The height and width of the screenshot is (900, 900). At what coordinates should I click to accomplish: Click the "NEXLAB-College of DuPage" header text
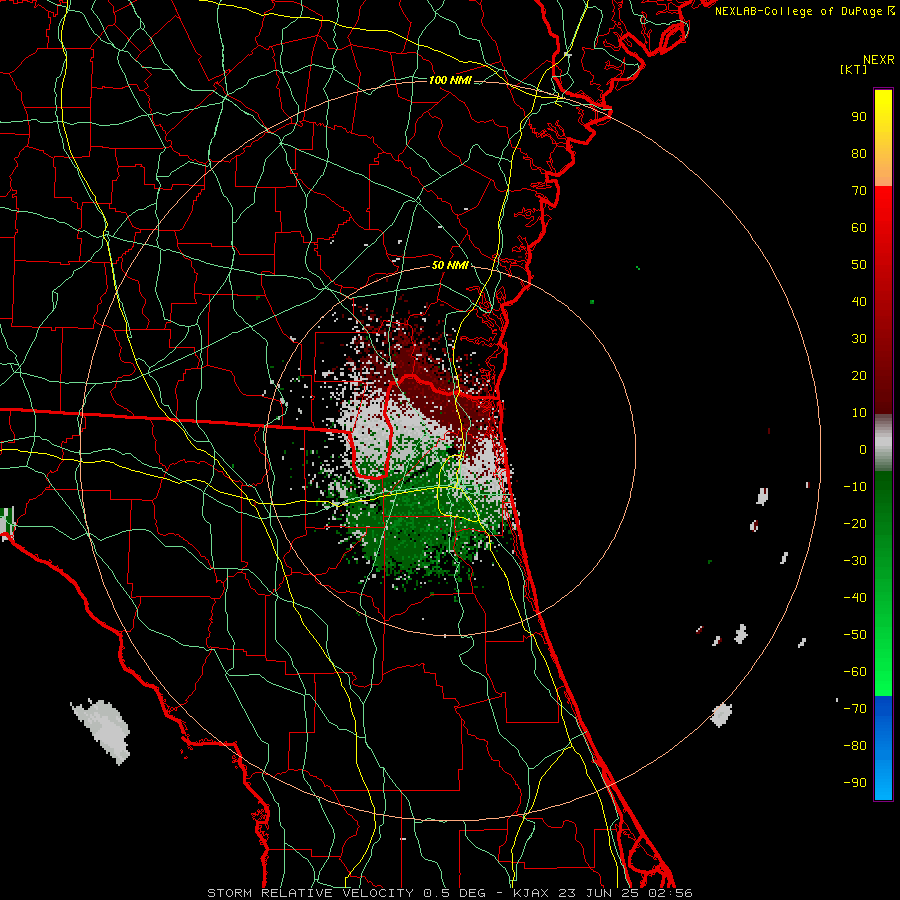pyautogui.click(x=800, y=11)
